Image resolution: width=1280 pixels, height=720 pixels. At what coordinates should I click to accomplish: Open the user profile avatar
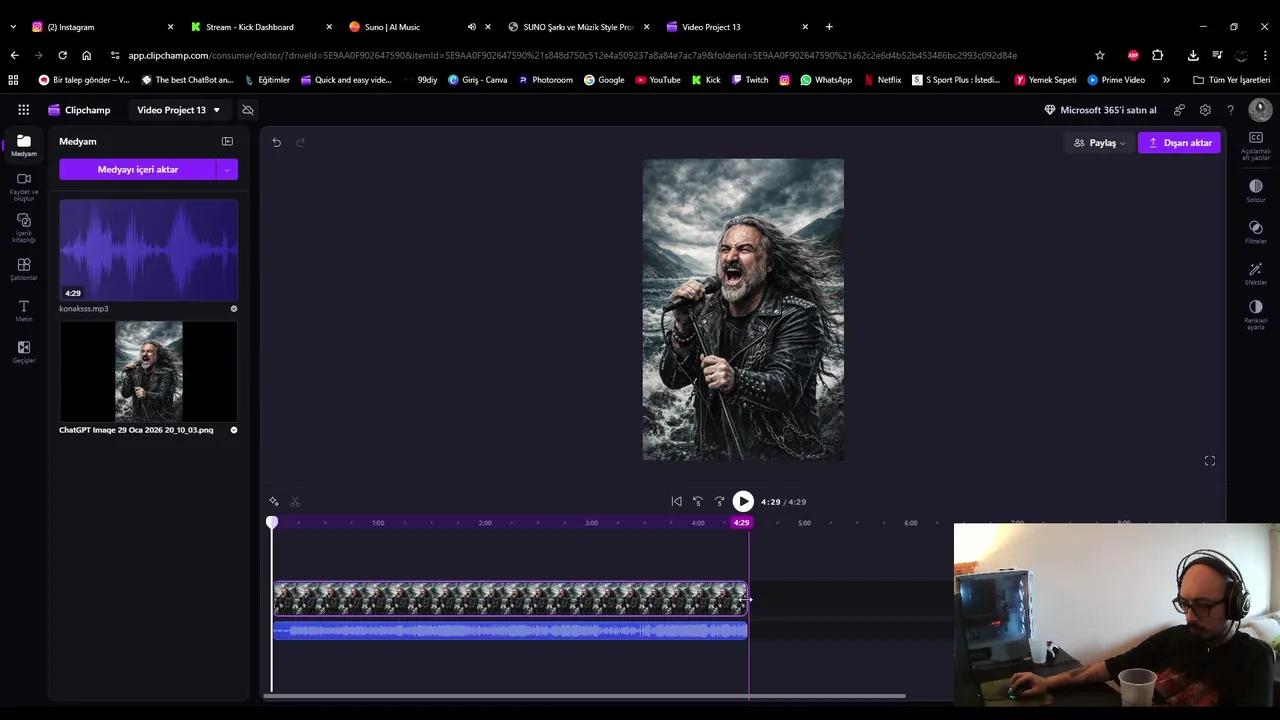click(x=1259, y=109)
